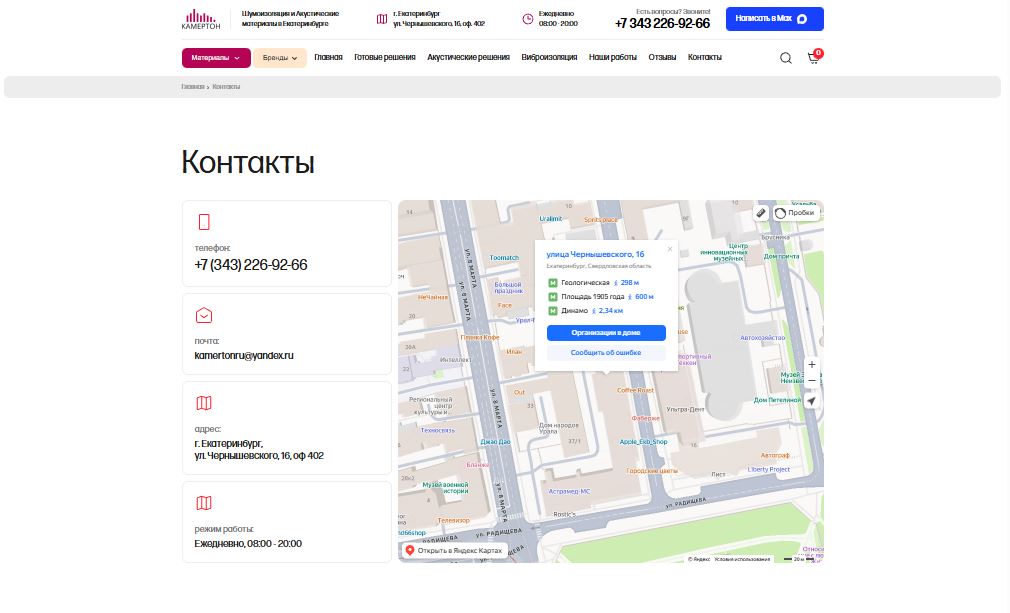Image resolution: width=1010 pixels, height=613 pixels.
Task: Call header phone +7 343 226-92-66
Action: (x=662, y=23)
